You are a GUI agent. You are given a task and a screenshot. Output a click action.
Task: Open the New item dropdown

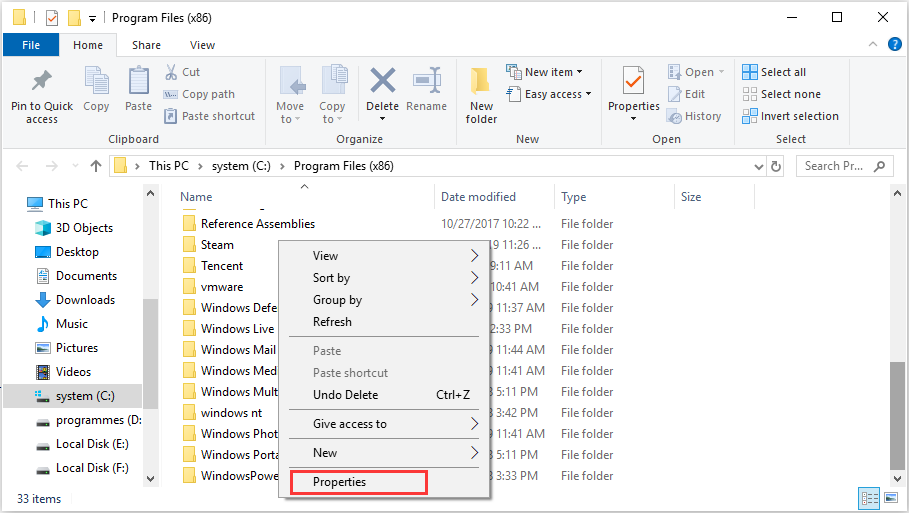pyautogui.click(x=545, y=72)
